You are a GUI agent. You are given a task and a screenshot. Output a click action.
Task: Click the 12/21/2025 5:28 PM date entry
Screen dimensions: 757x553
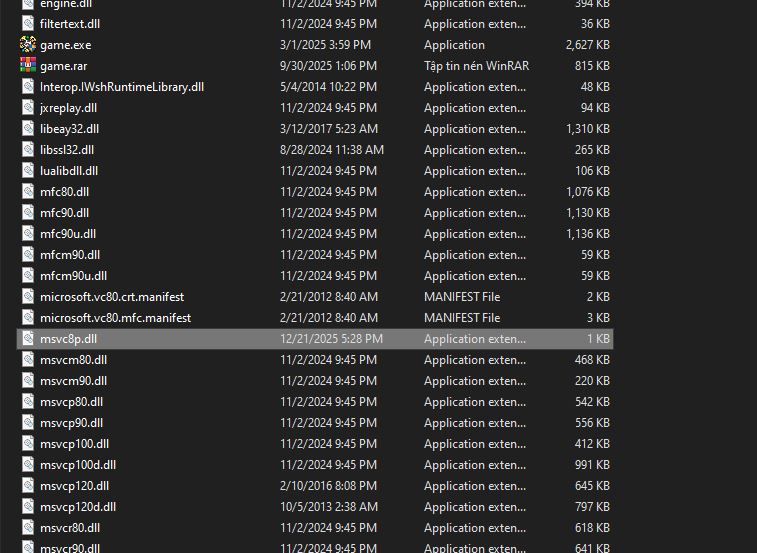point(331,339)
